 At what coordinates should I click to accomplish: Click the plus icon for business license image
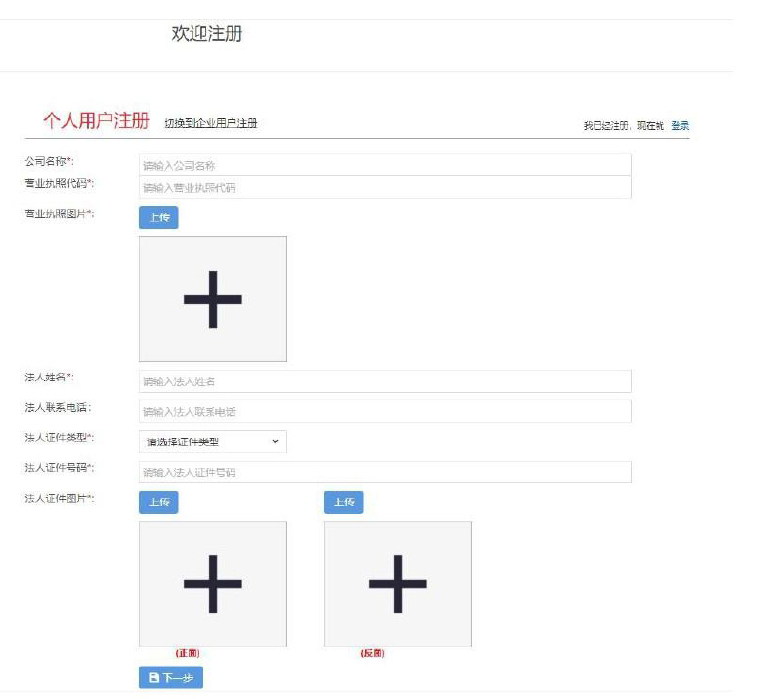point(213,300)
